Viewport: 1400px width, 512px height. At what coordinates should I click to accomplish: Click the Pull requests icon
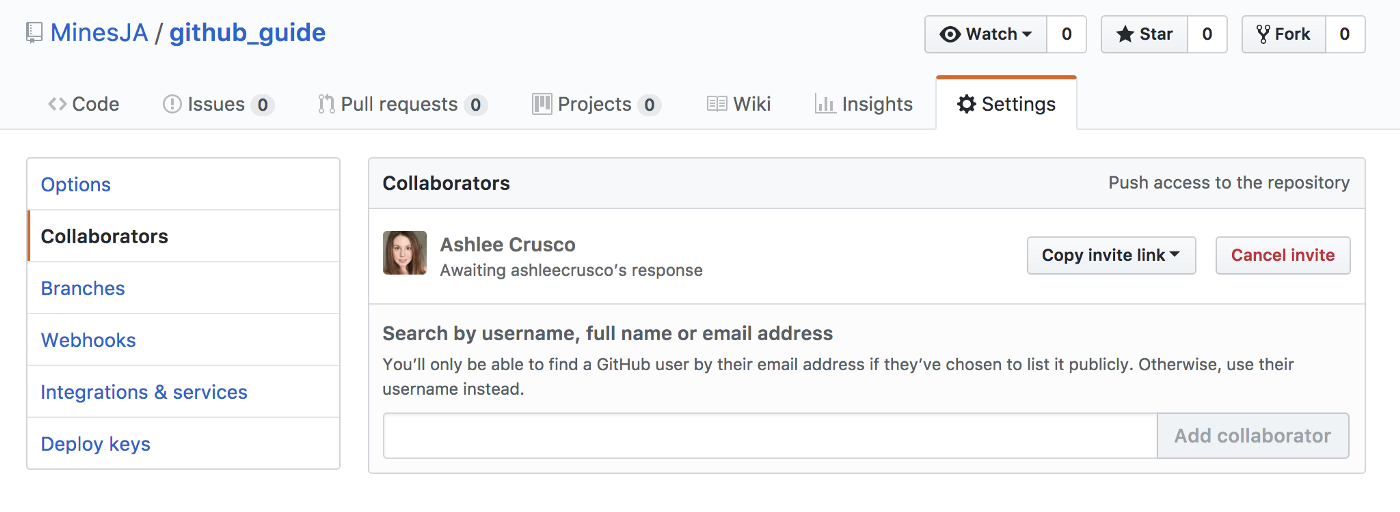pos(326,104)
